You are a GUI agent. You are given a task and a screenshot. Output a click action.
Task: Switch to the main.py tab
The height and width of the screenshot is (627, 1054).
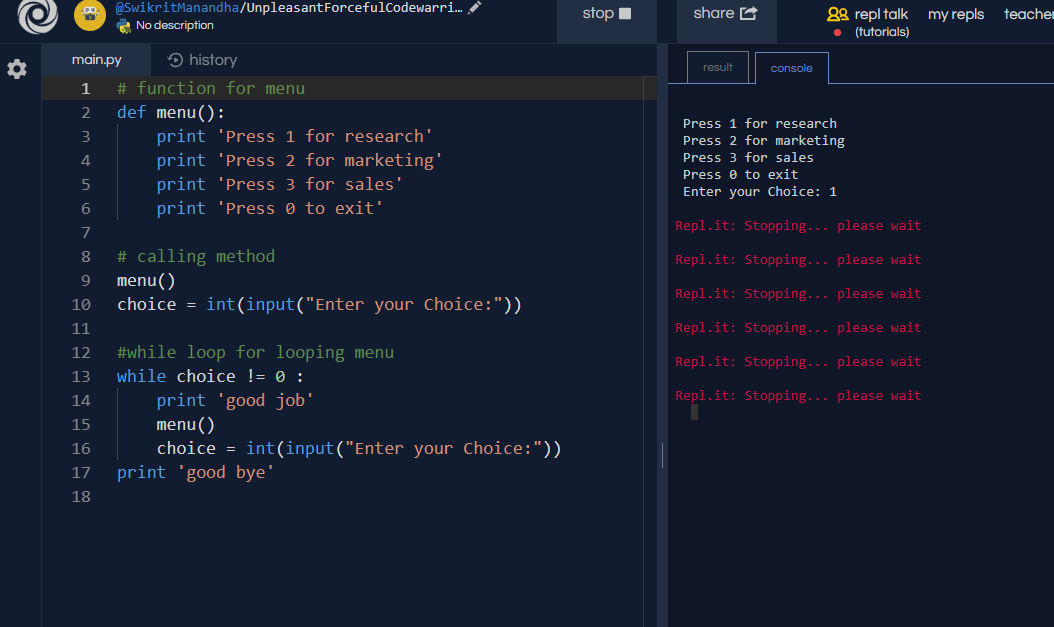pyautogui.click(x=97, y=60)
